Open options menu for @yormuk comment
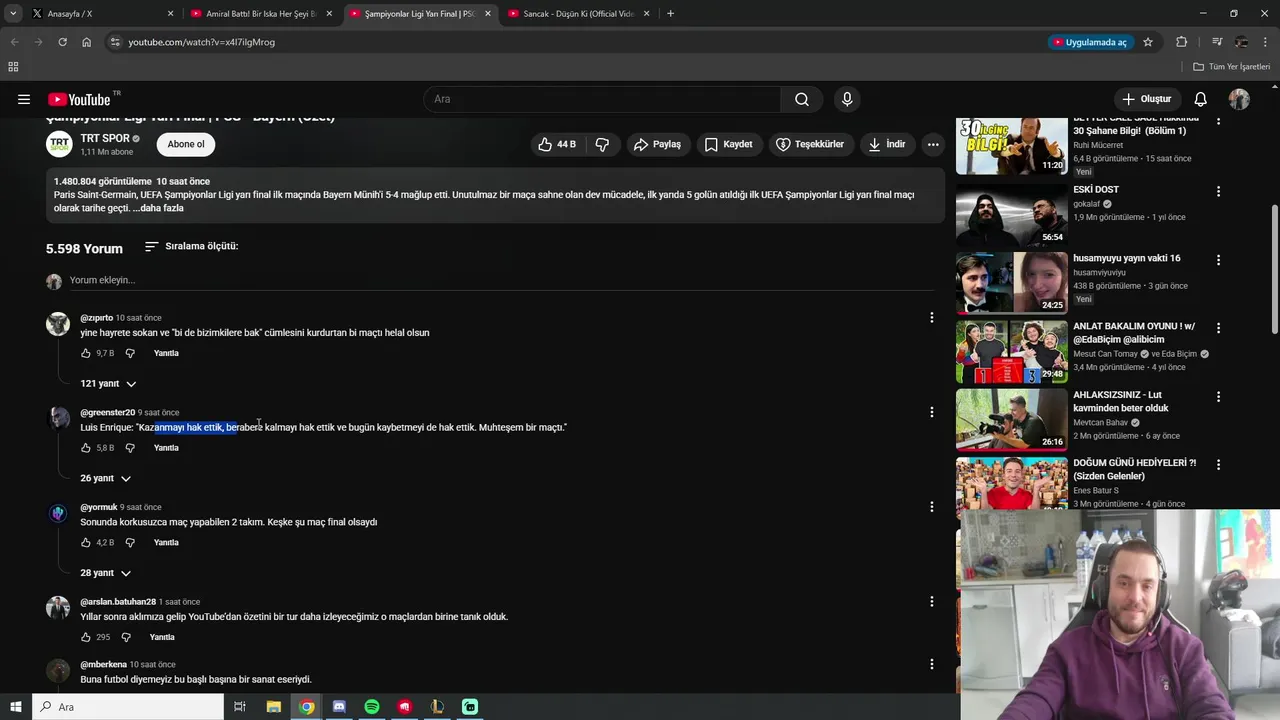 [931, 507]
